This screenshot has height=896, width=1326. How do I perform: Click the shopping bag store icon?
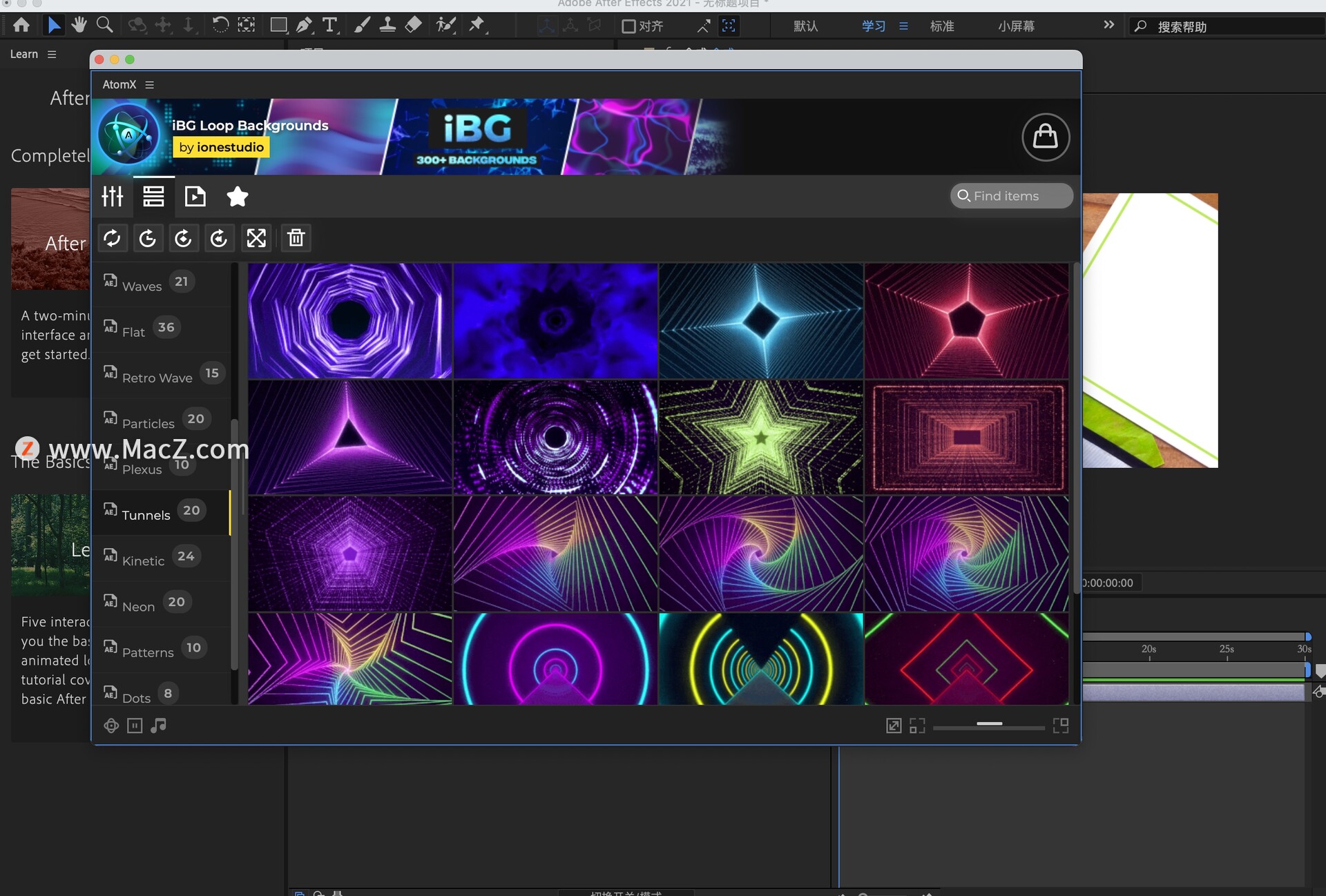[1045, 137]
